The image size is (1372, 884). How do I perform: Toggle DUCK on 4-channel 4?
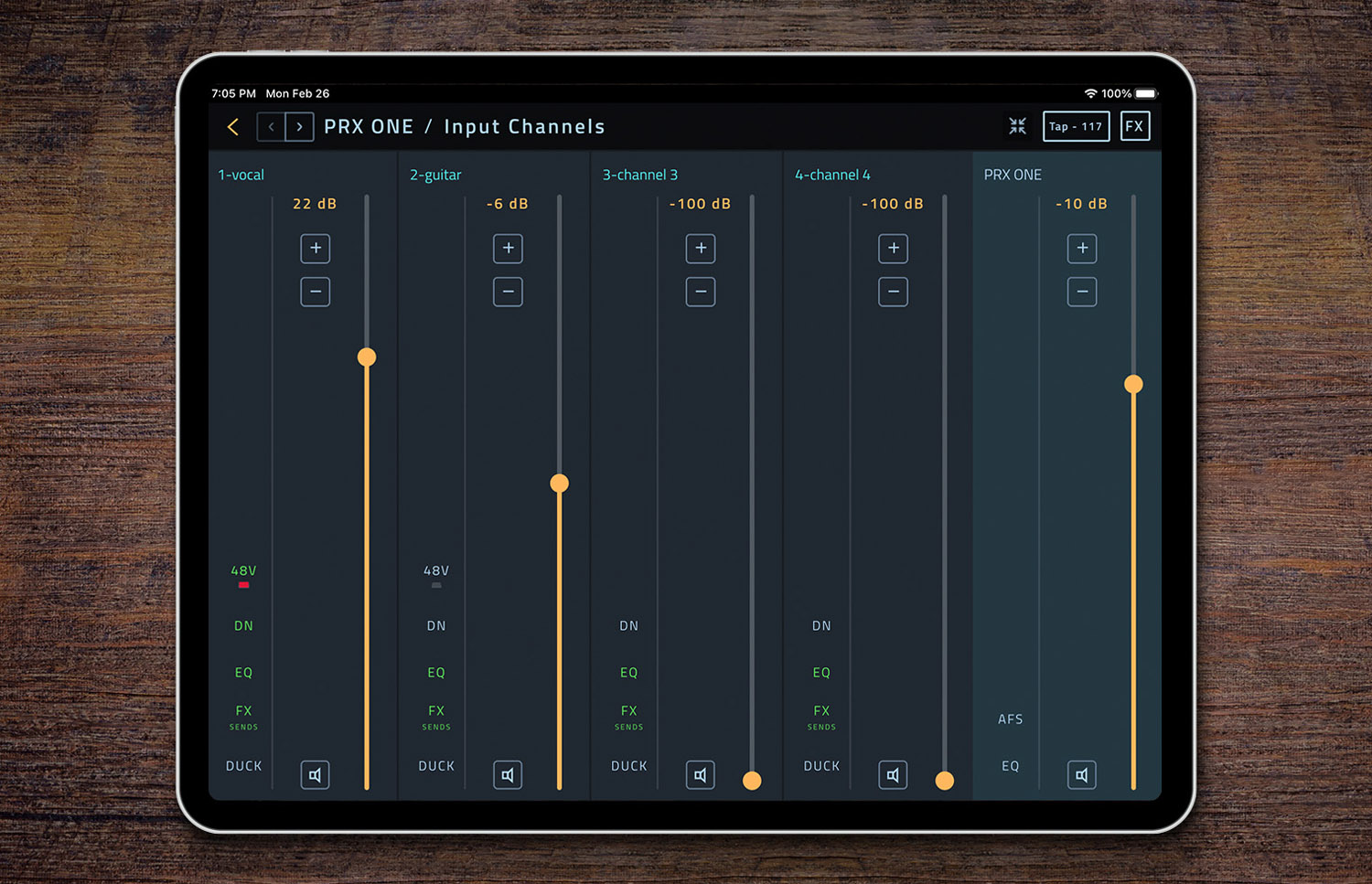click(821, 766)
